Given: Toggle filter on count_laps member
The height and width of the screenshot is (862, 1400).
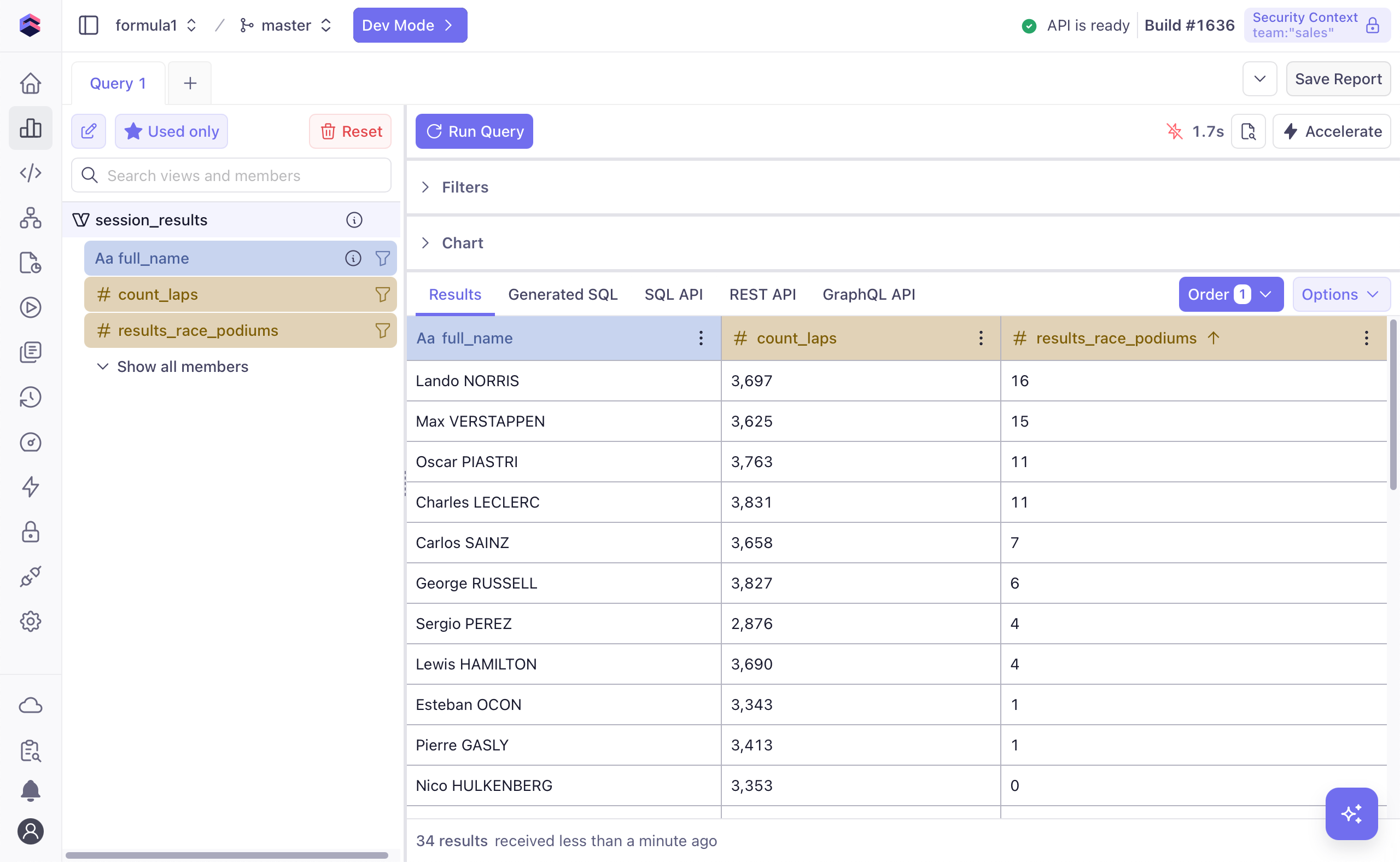Looking at the screenshot, I should [x=382, y=295].
